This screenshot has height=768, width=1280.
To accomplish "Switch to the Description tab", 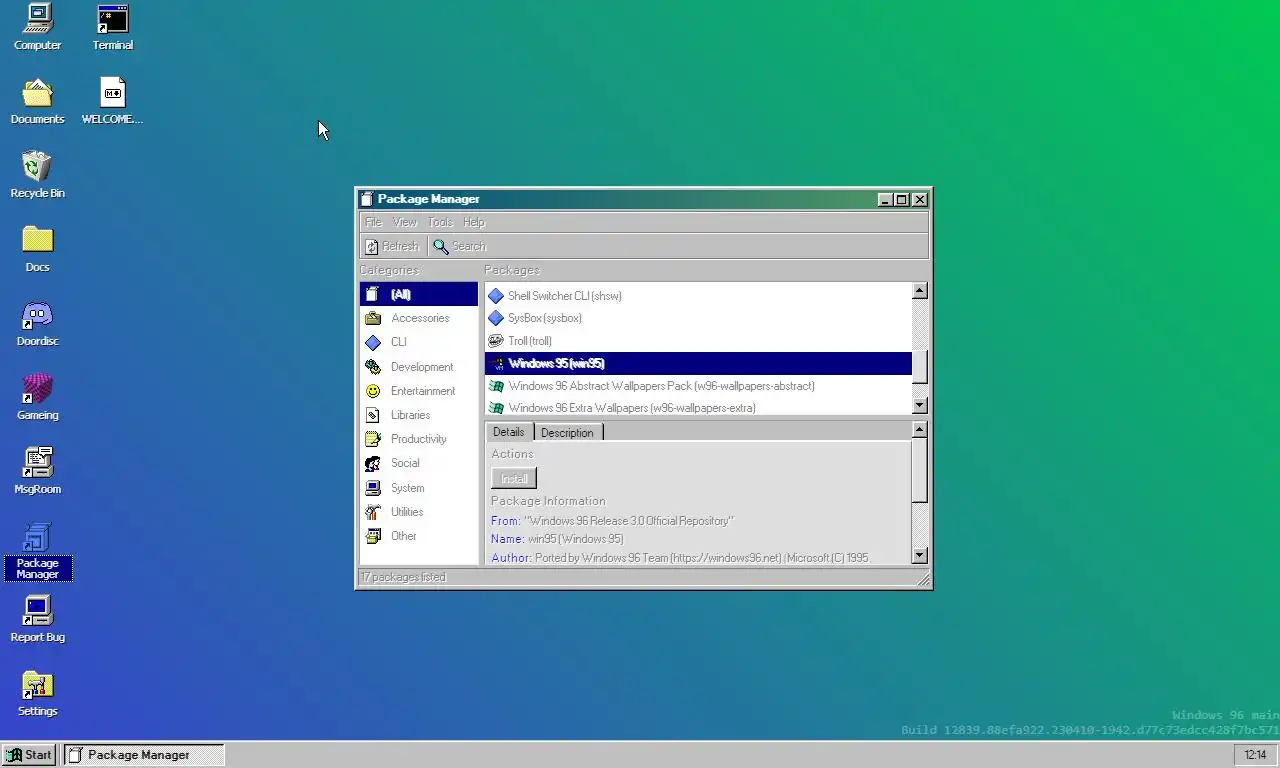I will click(x=567, y=432).
